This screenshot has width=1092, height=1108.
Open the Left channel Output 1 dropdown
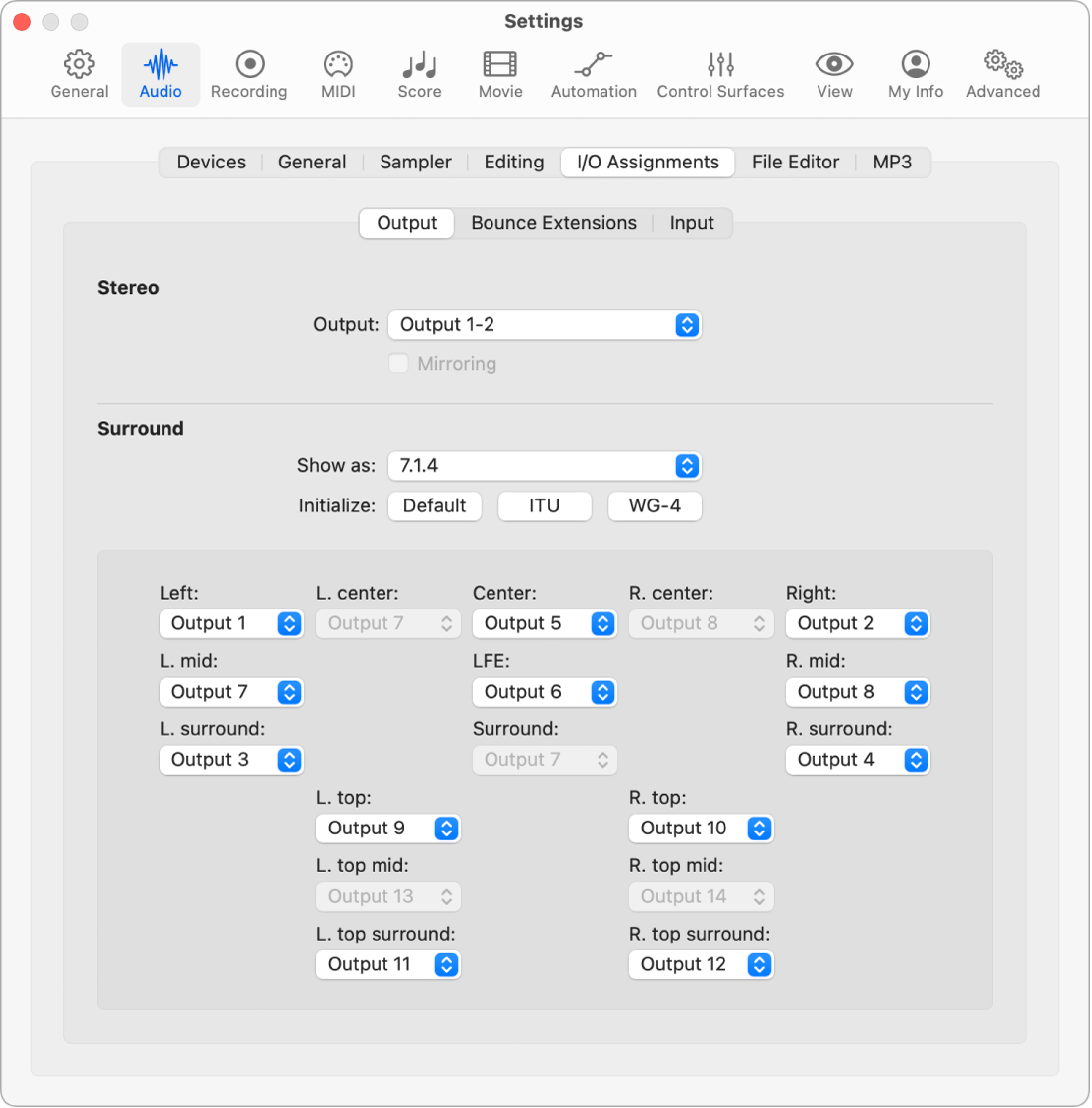click(x=232, y=624)
